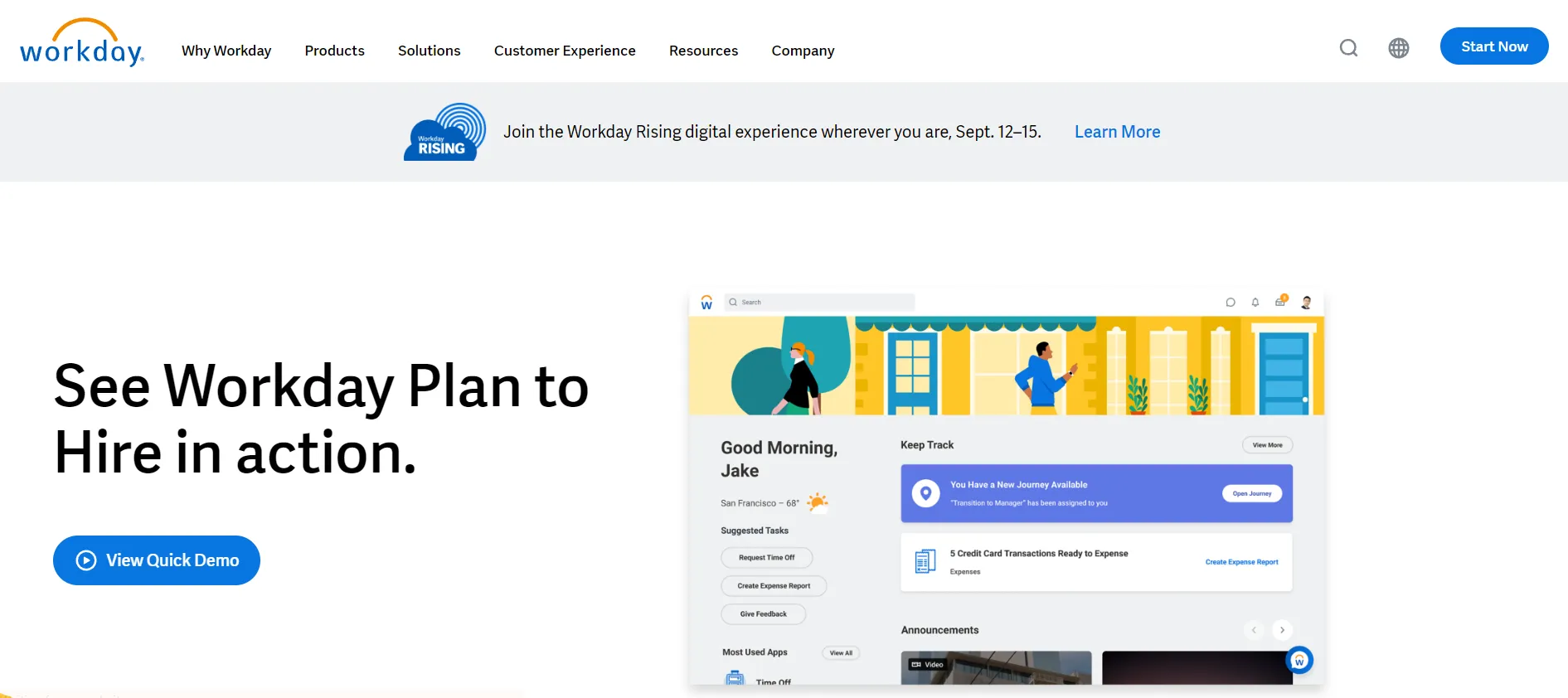Click the Request Time Off task pill
Image resolution: width=1568 pixels, height=698 pixels.
[767, 558]
